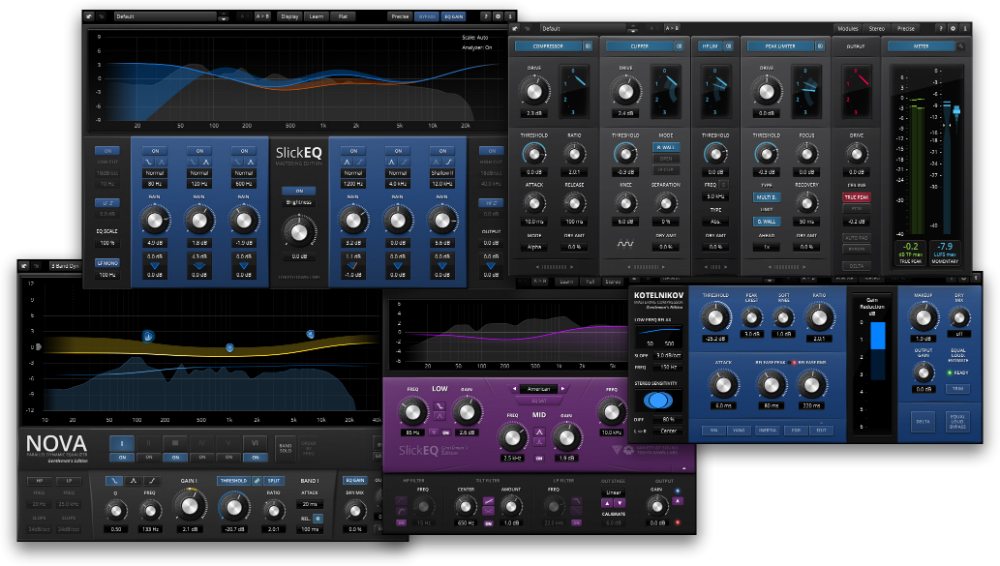This screenshot has width=1000, height=566.
Task: Expand gain-range arrow under the 4.0 dB band
Action: click(155, 265)
